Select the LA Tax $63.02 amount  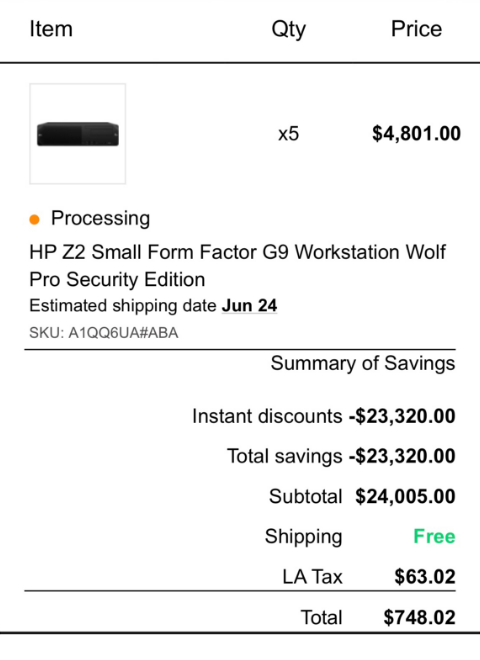[425, 577]
